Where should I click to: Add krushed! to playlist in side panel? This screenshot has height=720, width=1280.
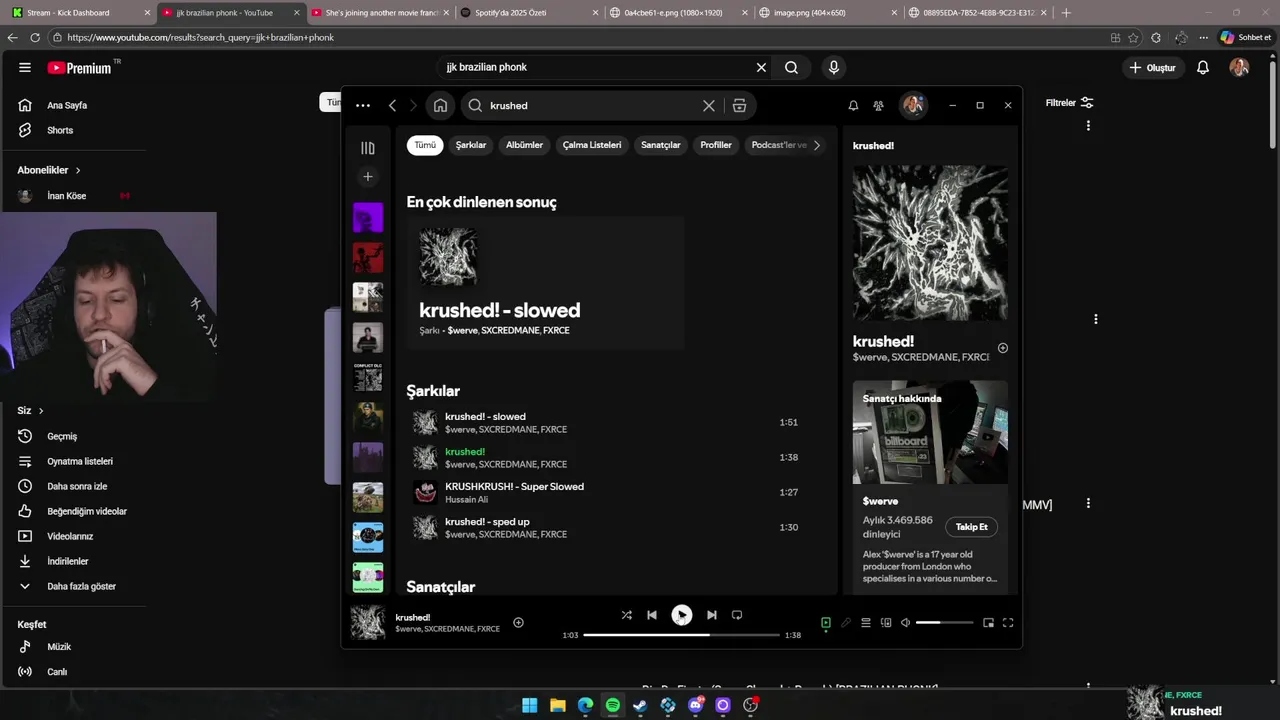1003,348
